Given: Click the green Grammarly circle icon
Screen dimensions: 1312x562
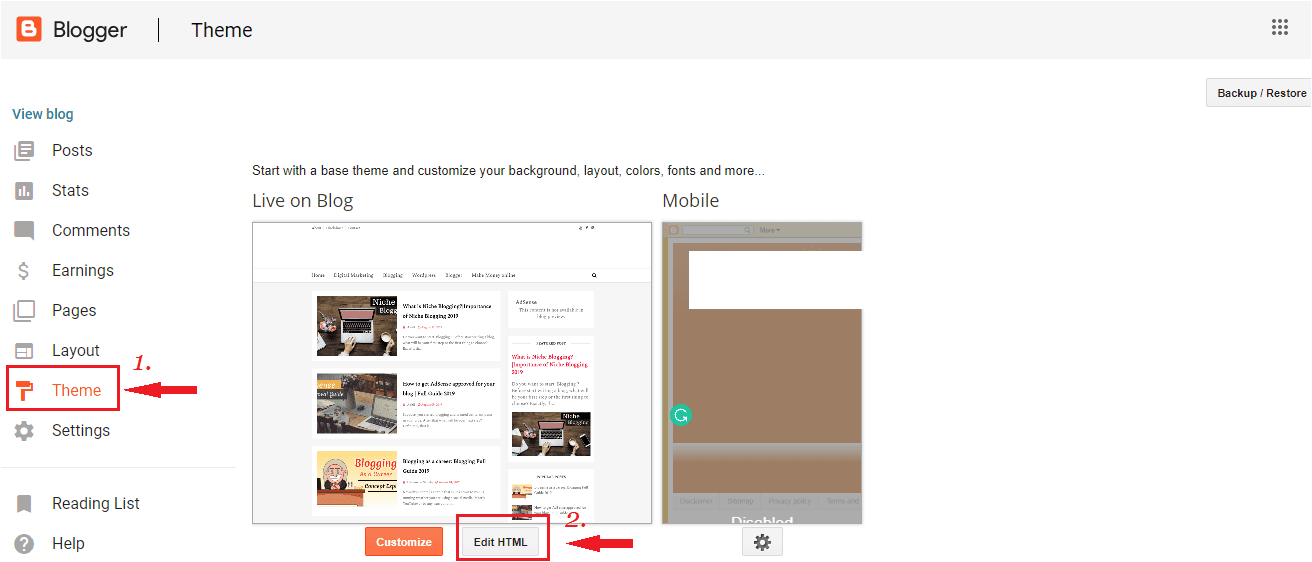Looking at the screenshot, I should click(x=681, y=415).
